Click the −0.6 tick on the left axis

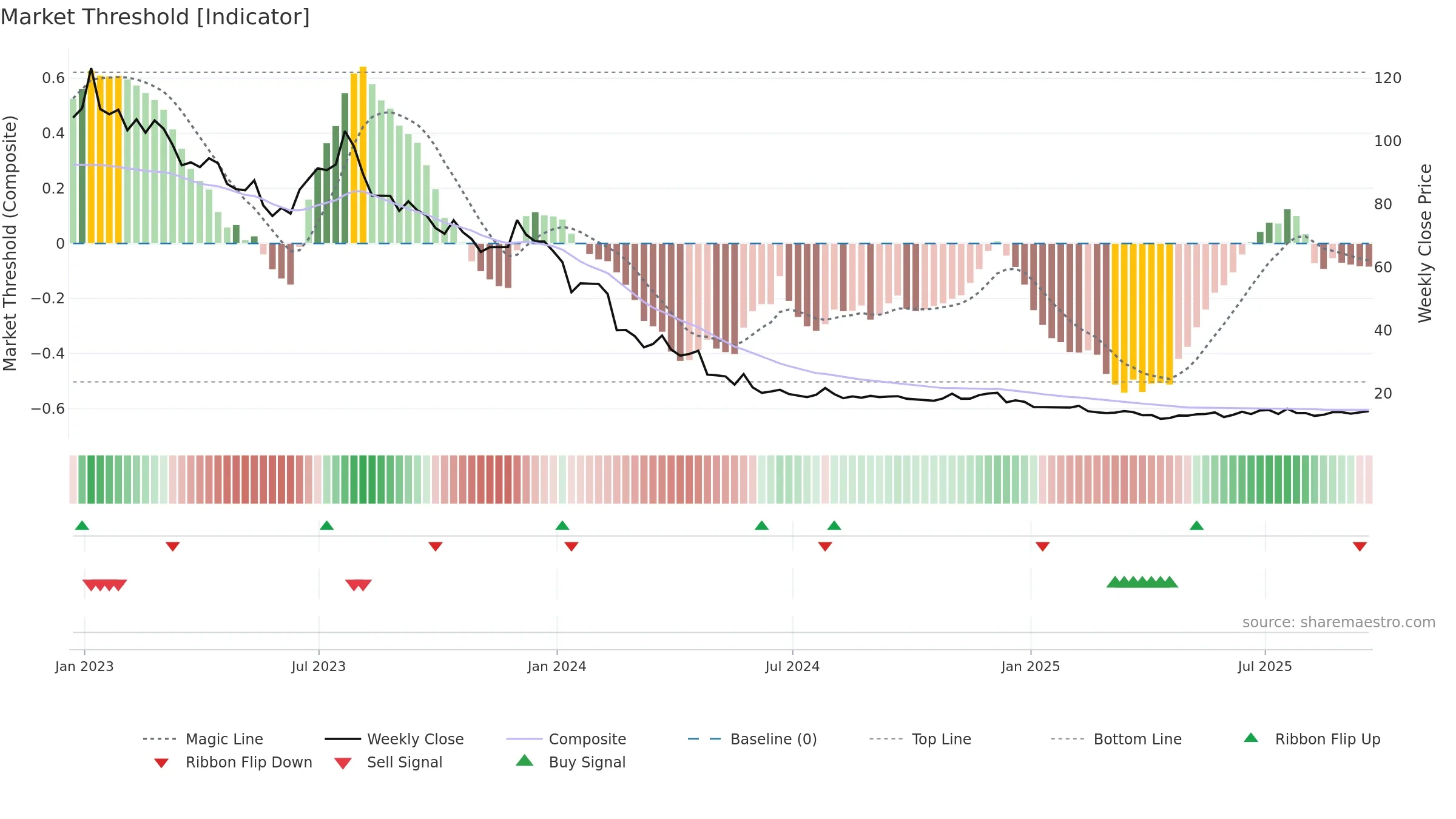(48, 409)
